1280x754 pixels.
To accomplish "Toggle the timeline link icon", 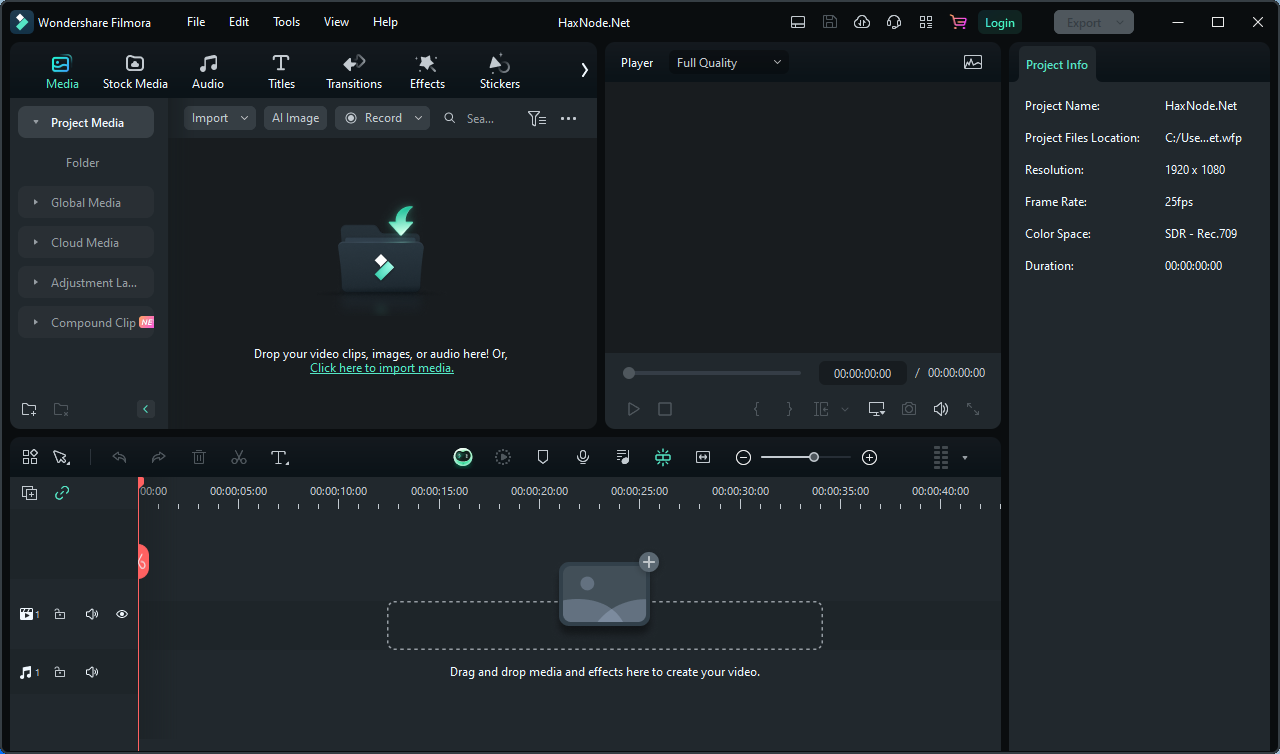I will (x=62, y=493).
